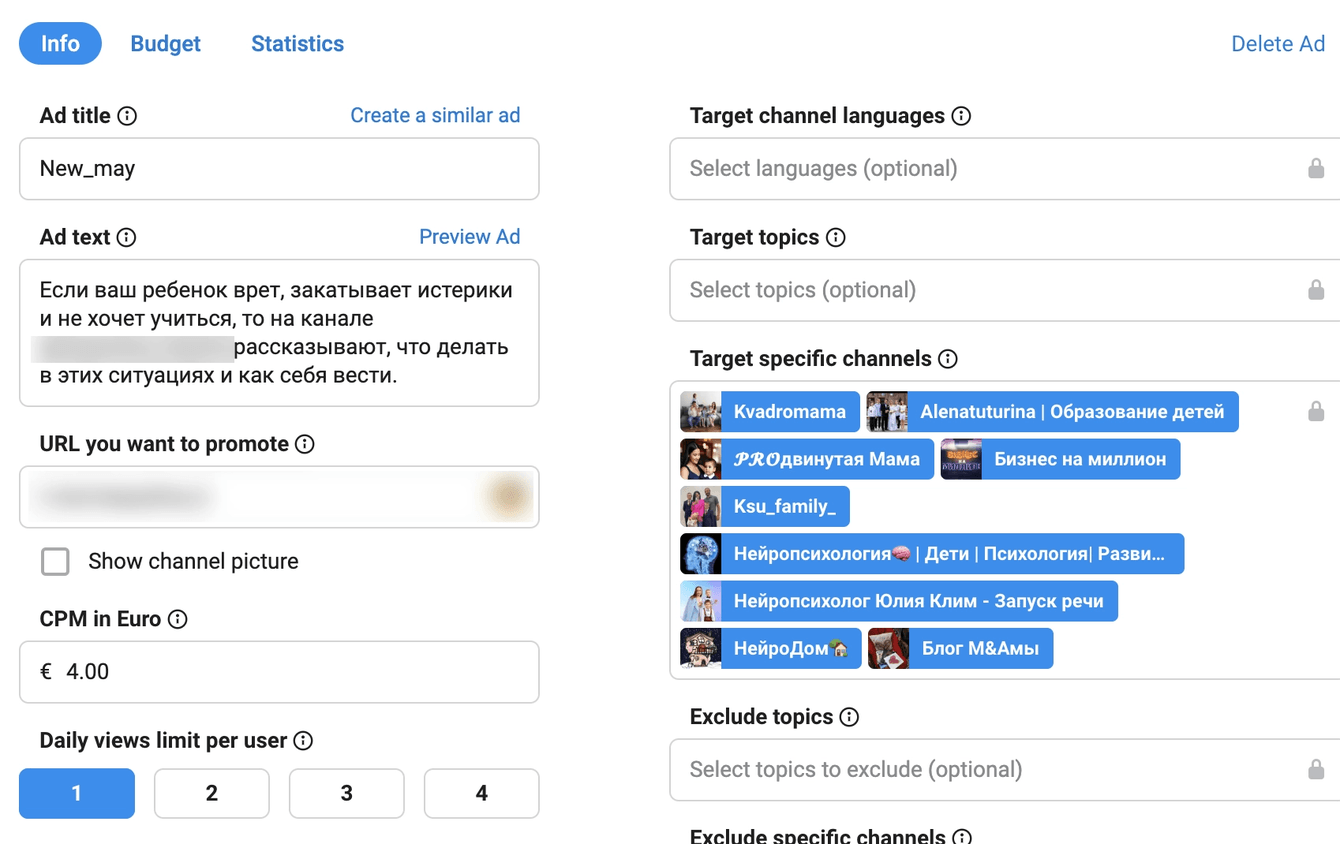
Task: Click the Delete Ad link
Action: [x=1277, y=44]
